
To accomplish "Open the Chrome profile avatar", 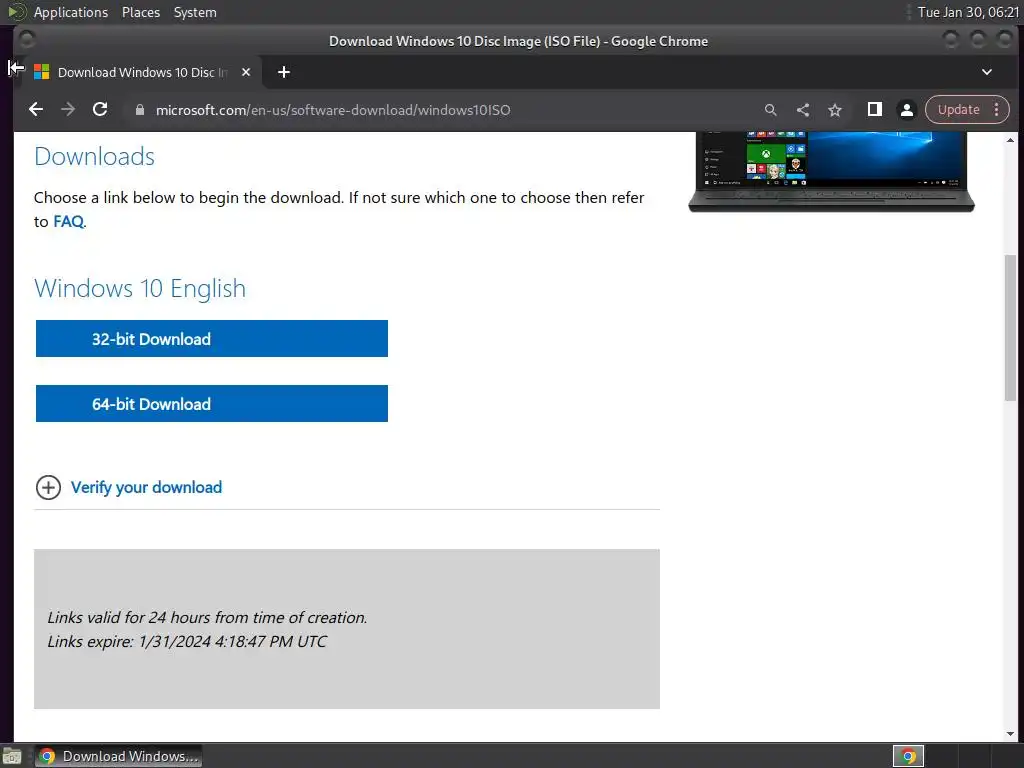I will coord(906,110).
